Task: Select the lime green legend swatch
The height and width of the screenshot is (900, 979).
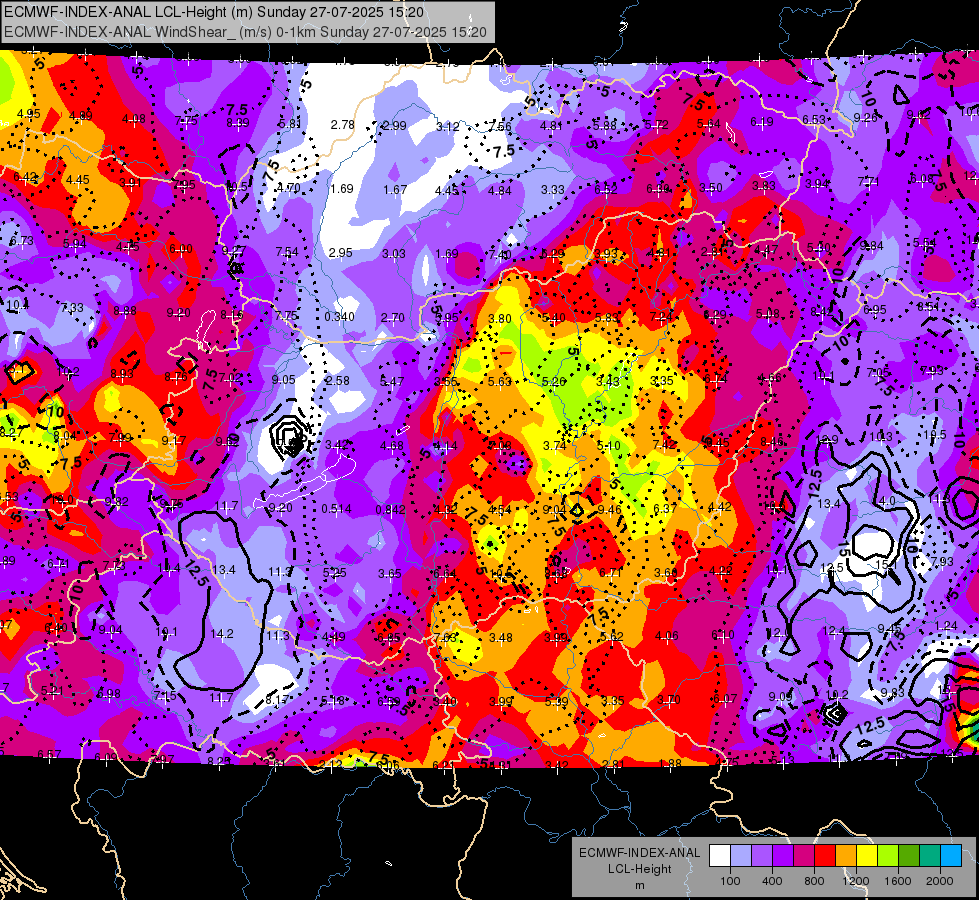Action: 888,856
